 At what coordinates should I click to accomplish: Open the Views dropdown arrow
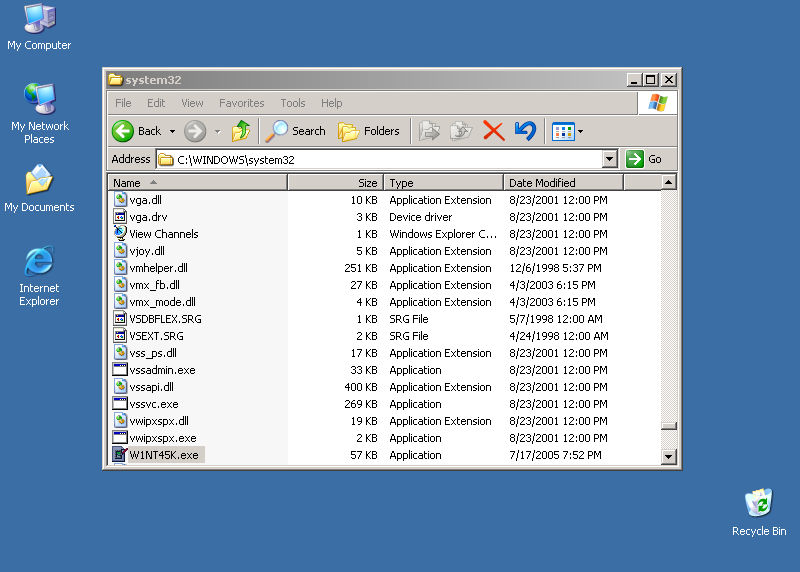(x=581, y=132)
